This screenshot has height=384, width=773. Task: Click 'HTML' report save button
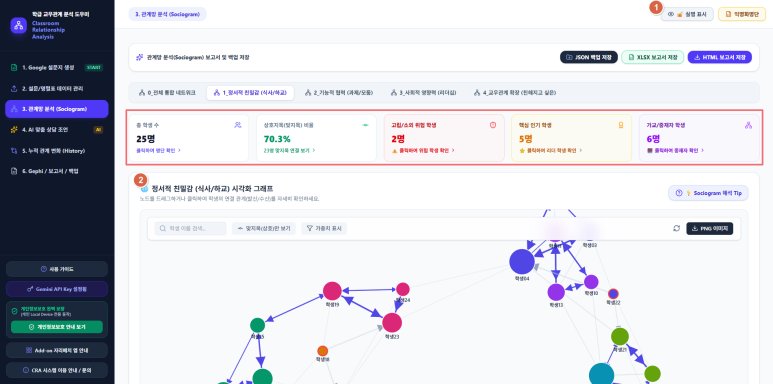point(719,57)
